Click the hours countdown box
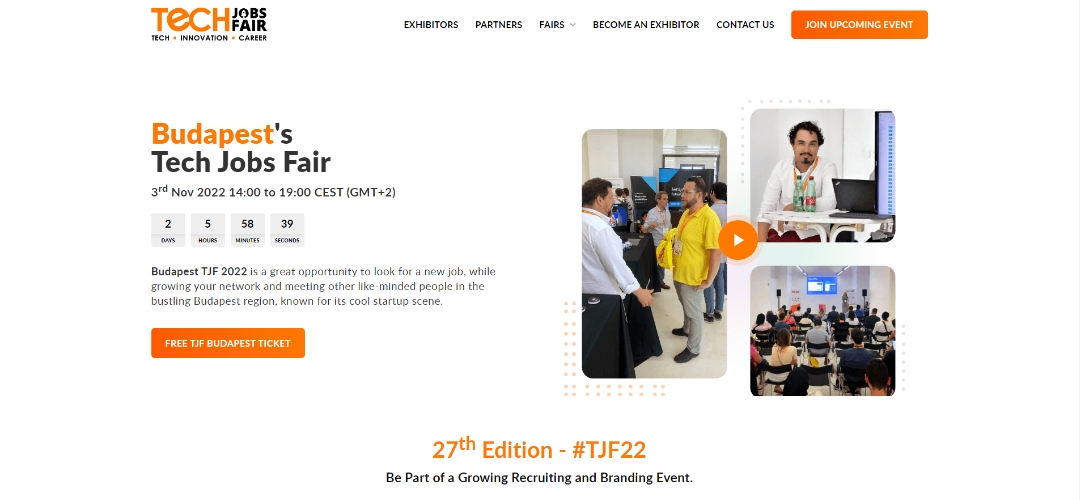This screenshot has width=1080, height=500. (207, 230)
